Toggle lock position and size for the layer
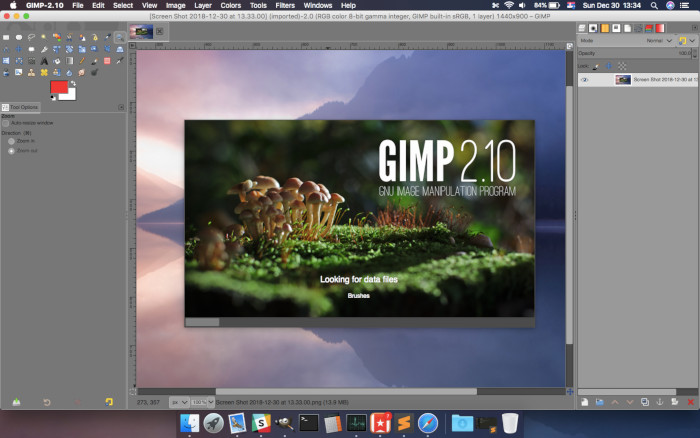The width and height of the screenshot is (700, 438). [x=608, y=66]
